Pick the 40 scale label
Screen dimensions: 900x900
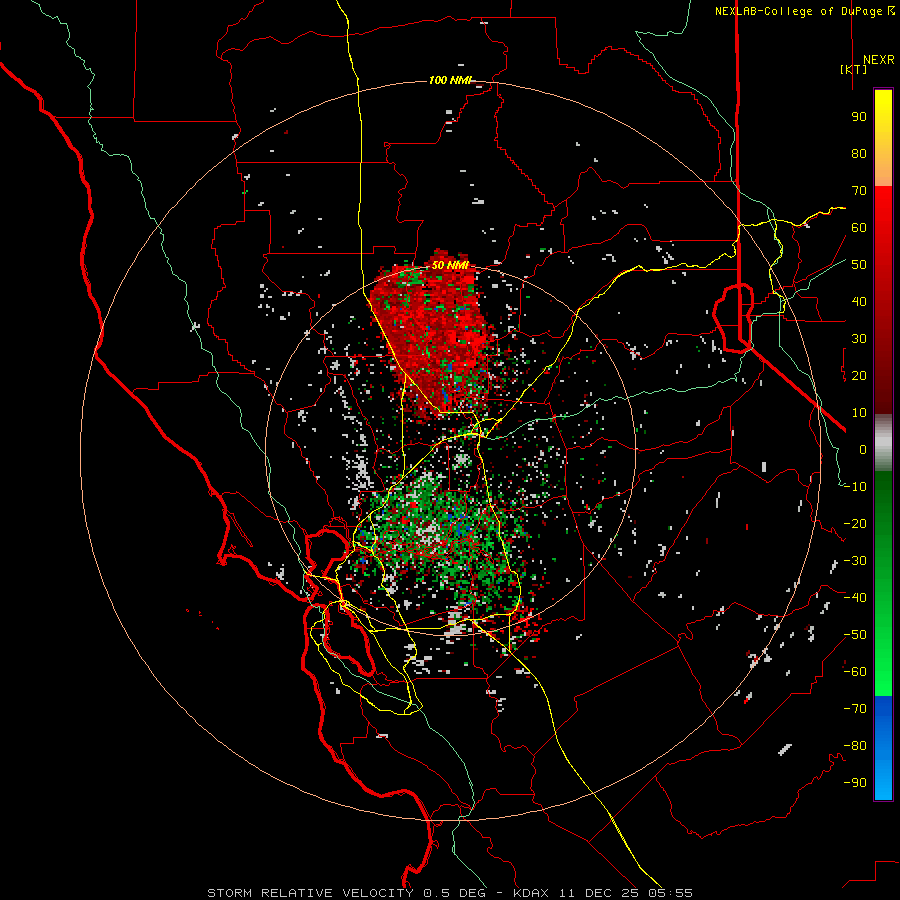pyautogui.click(x=859, y=302)
